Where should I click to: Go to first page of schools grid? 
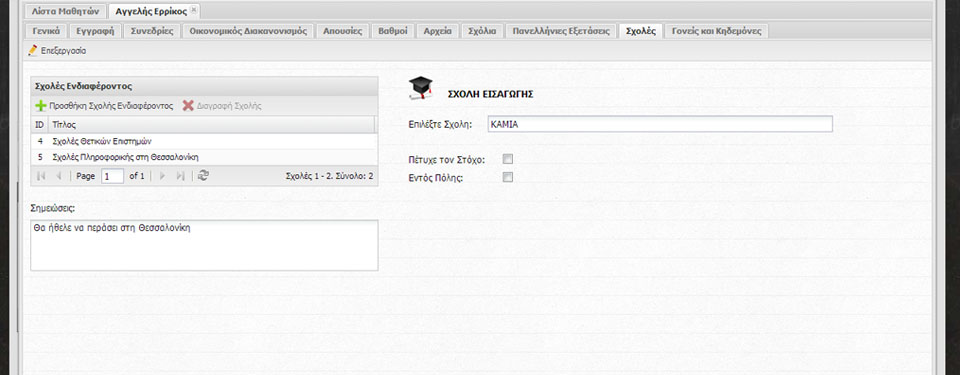42,176
